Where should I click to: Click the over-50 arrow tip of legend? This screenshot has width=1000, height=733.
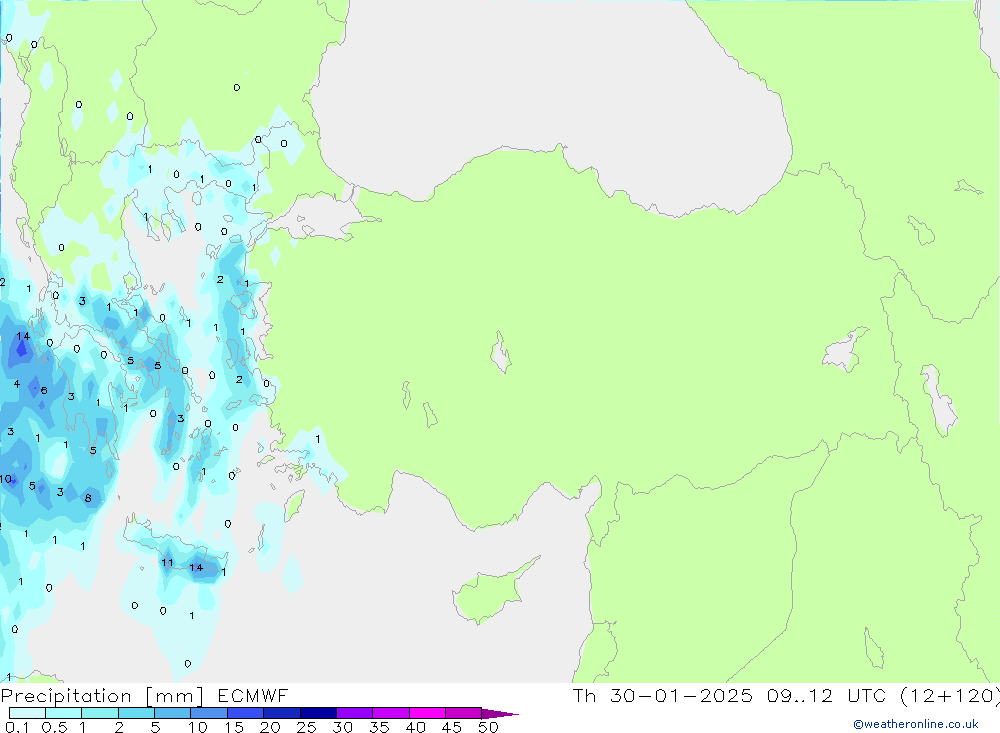click(499, 714)
